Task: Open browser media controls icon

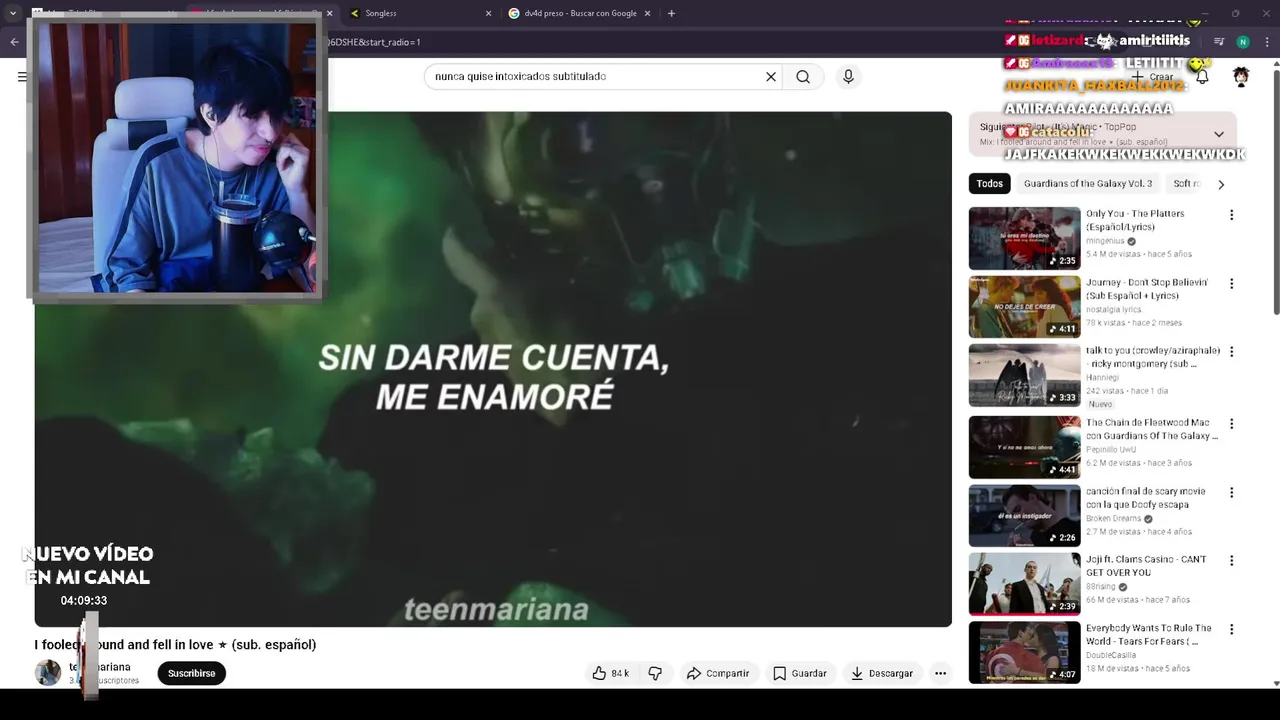Action: 1219,42
